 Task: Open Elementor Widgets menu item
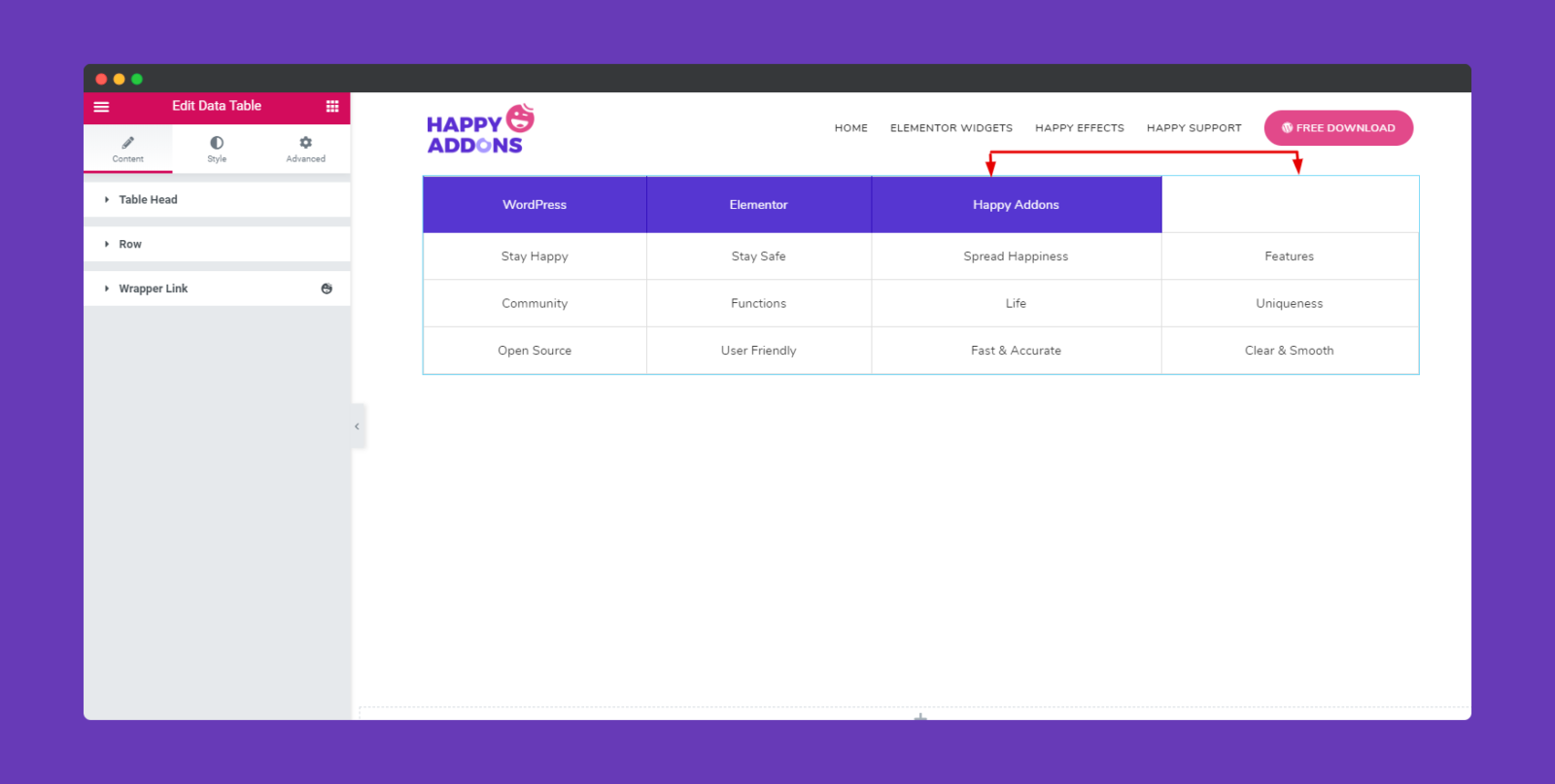tap(950, 128)
